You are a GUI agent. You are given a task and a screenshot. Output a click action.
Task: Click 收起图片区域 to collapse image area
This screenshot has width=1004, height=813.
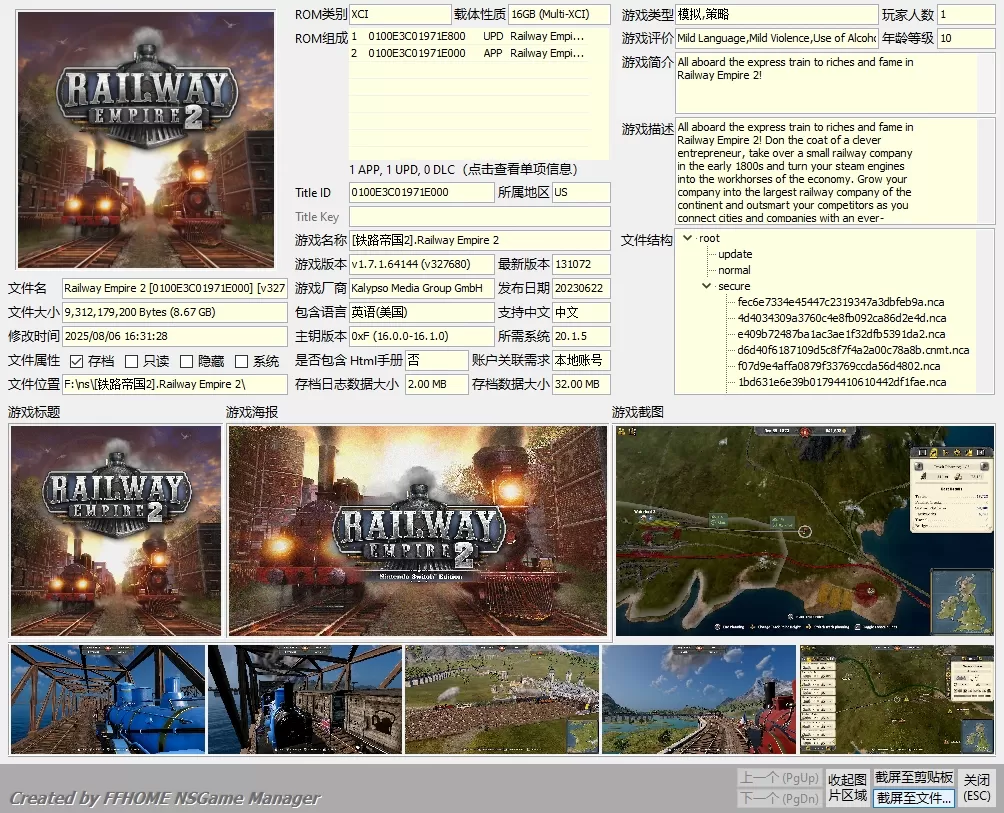coord(847,786)
